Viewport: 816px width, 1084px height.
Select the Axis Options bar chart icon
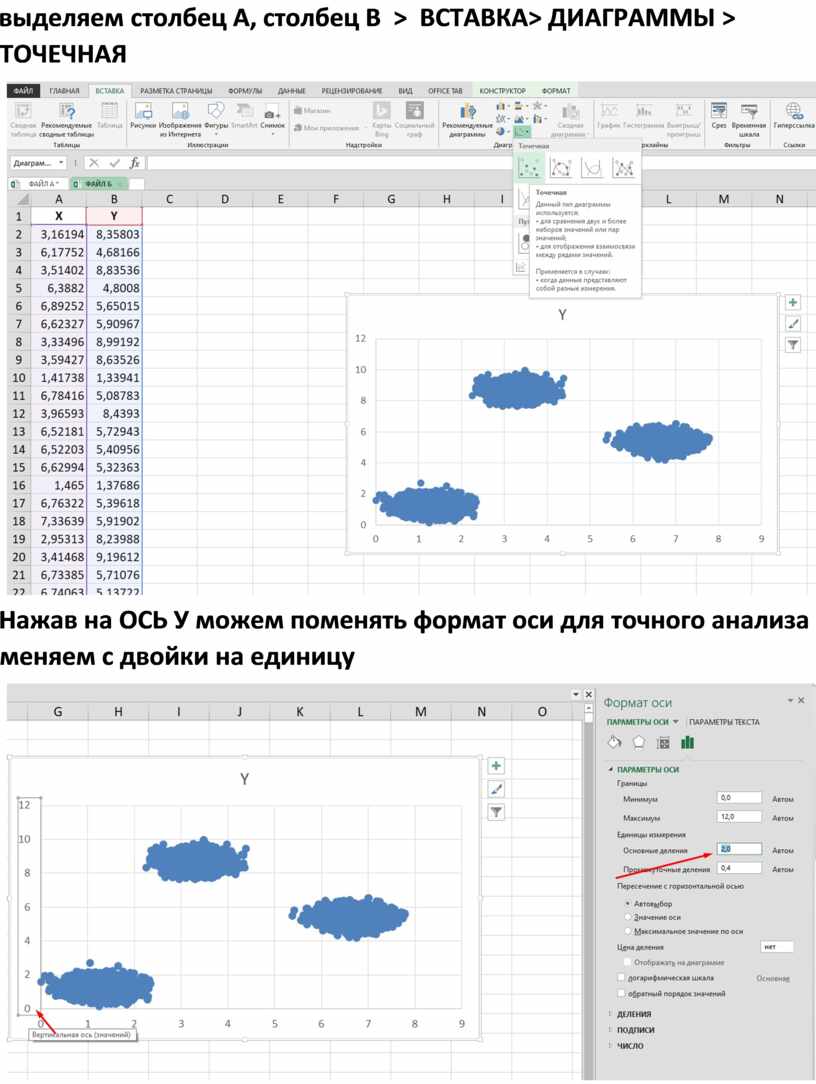pos(687,742)
